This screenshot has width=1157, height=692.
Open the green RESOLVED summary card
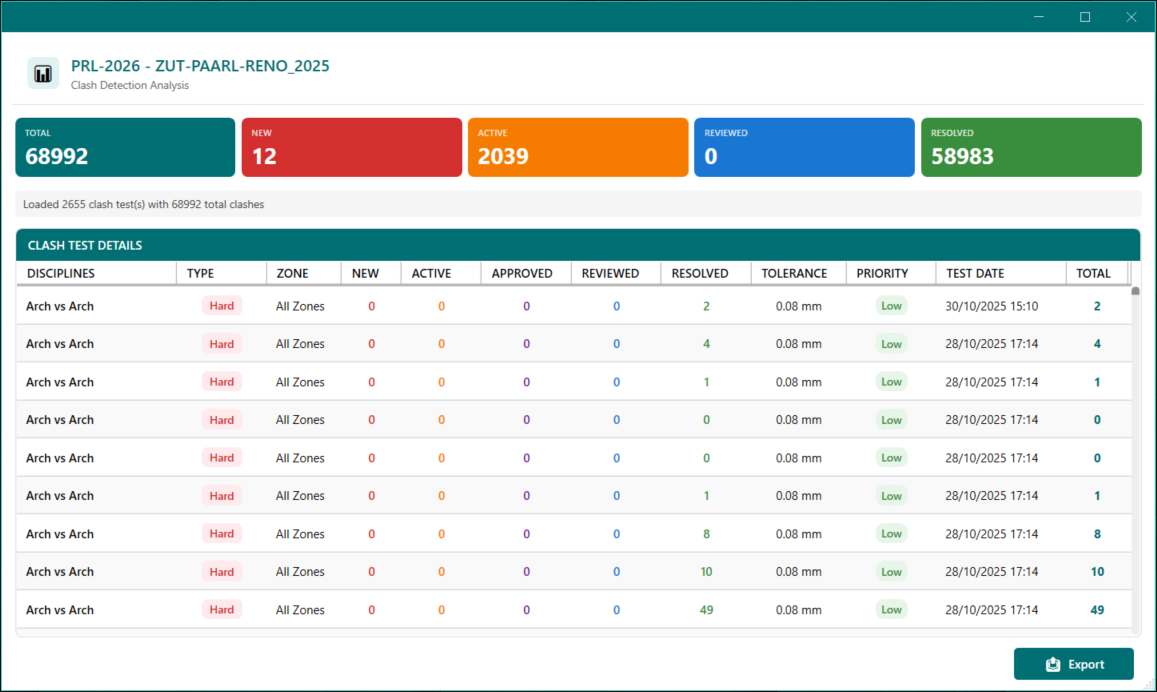click(1030, 147)
